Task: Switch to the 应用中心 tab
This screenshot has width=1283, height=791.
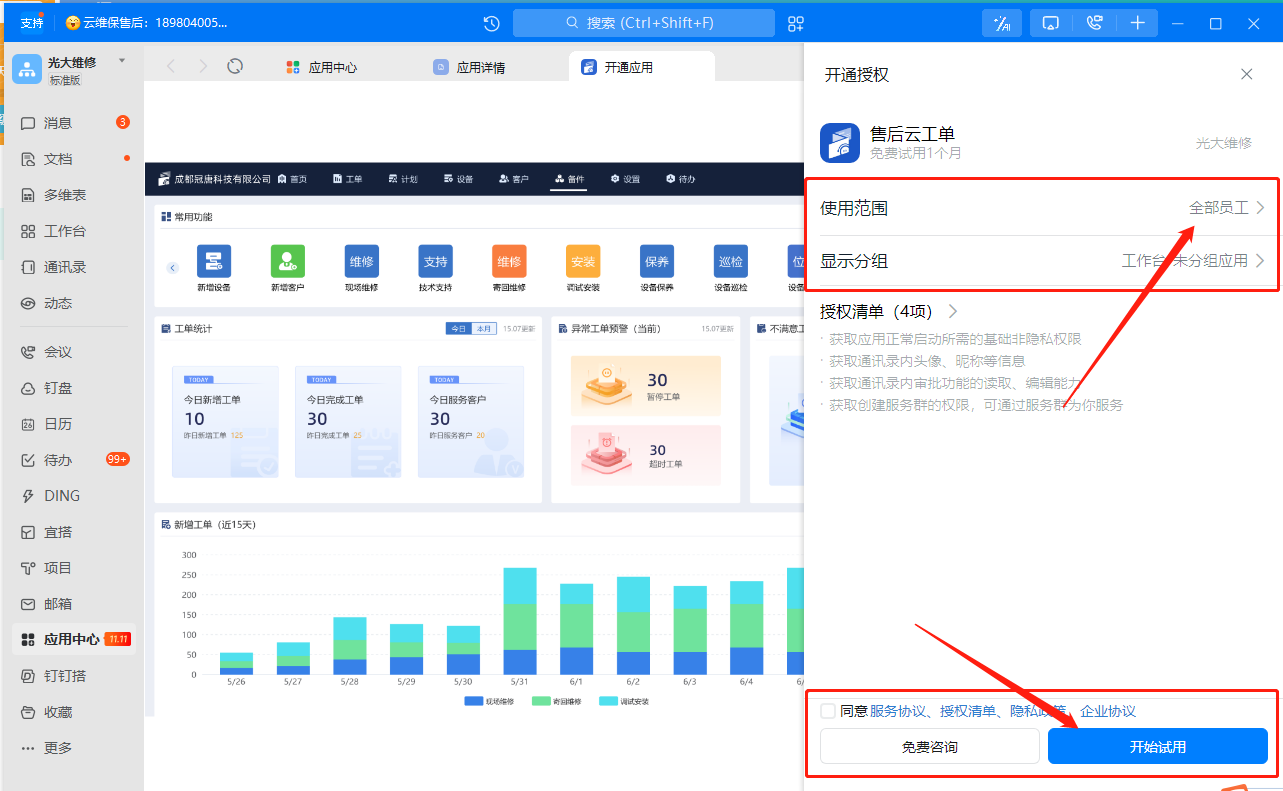Action: click(322, 68)
